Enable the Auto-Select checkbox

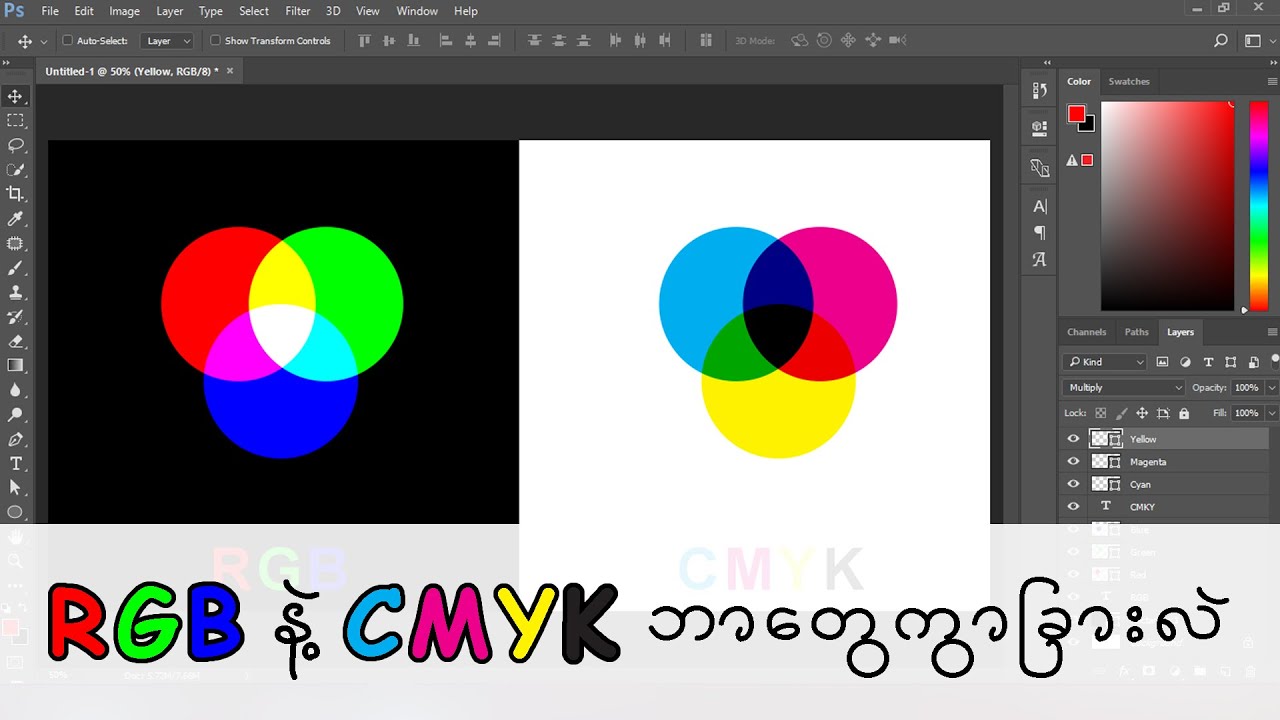(67, 41)
